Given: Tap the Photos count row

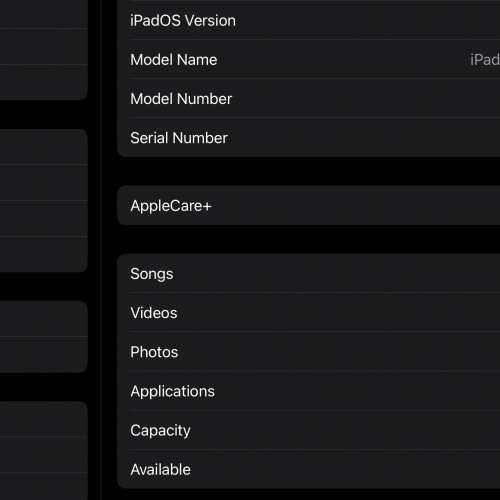Looking at the screenshot, I should (309, 352).
